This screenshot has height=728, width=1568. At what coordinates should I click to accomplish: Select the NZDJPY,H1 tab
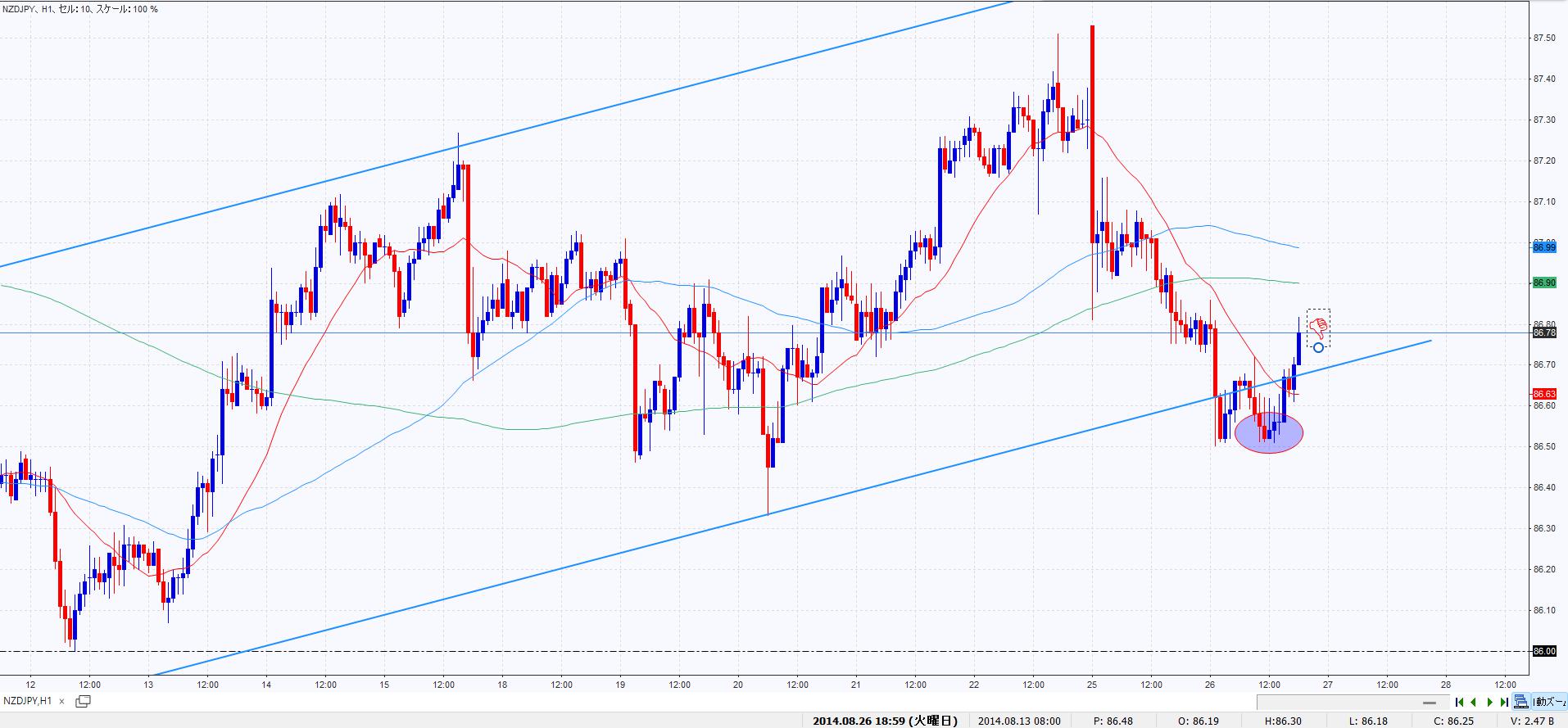tap(28, 701)
